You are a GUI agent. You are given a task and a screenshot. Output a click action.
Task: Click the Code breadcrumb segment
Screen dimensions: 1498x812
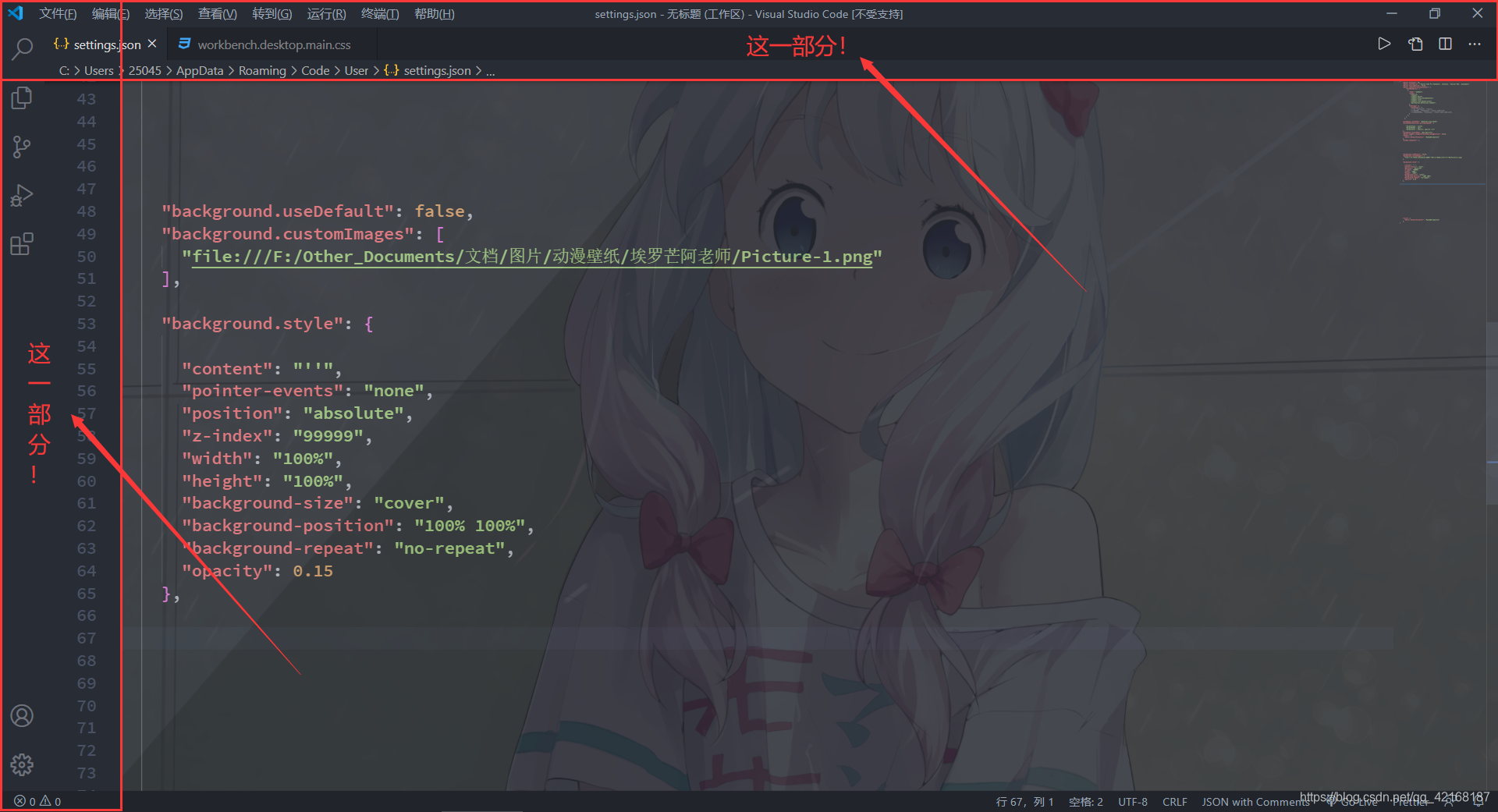315,70
